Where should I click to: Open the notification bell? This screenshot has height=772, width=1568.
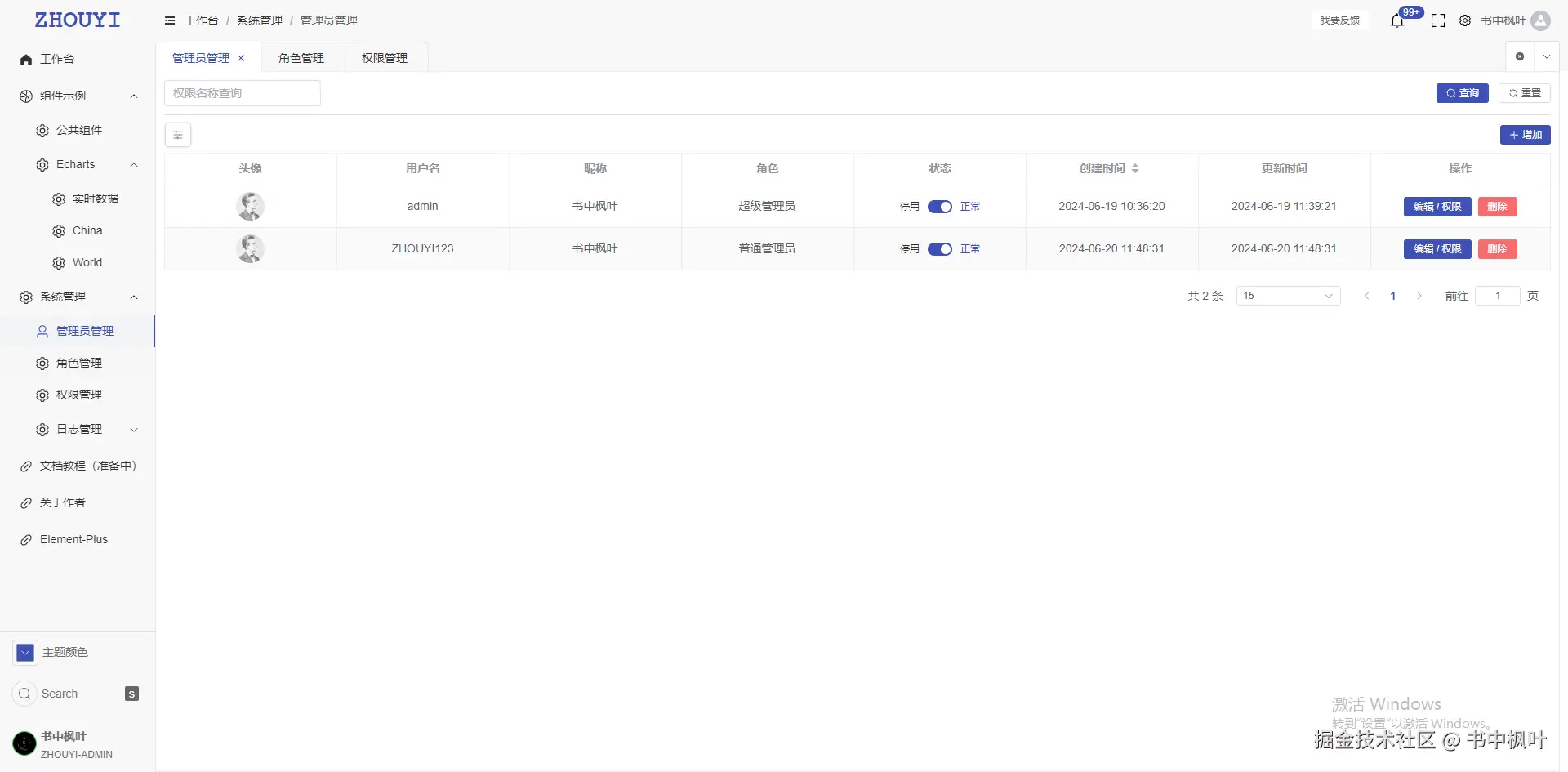coord(1397,20)
